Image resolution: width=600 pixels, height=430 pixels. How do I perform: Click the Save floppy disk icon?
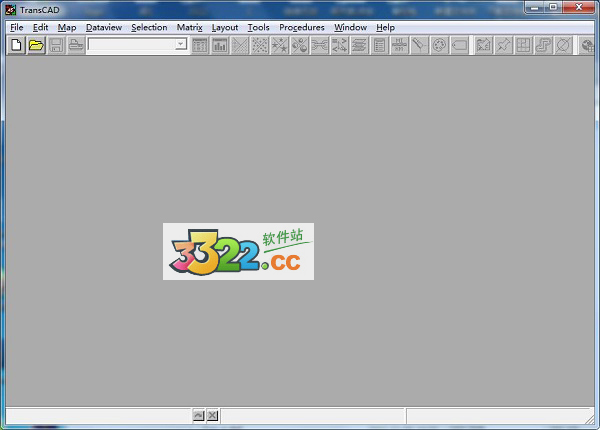tap(56, 45)
